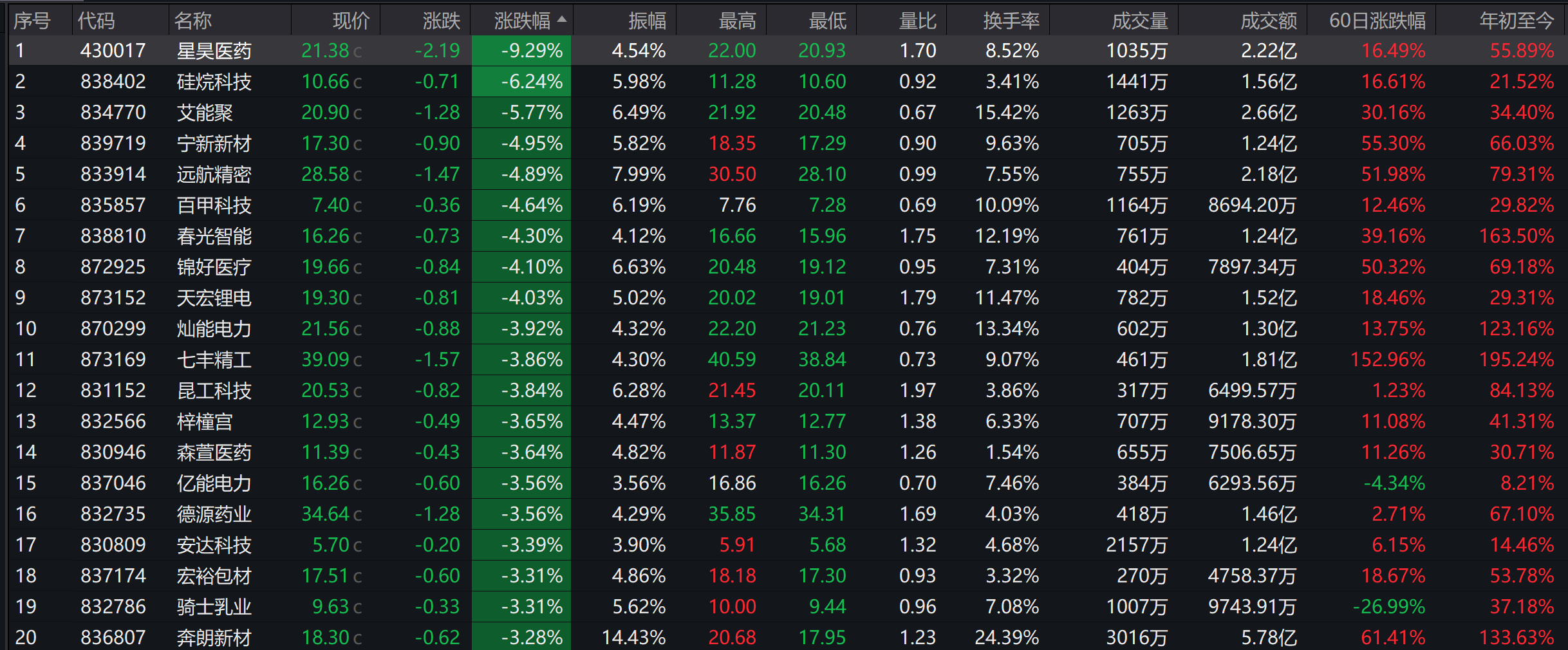Viewport: 1568px width, 650px height.
Task: Click the 24.39% turnover rate value
Action: click(x=1007, y=638)
